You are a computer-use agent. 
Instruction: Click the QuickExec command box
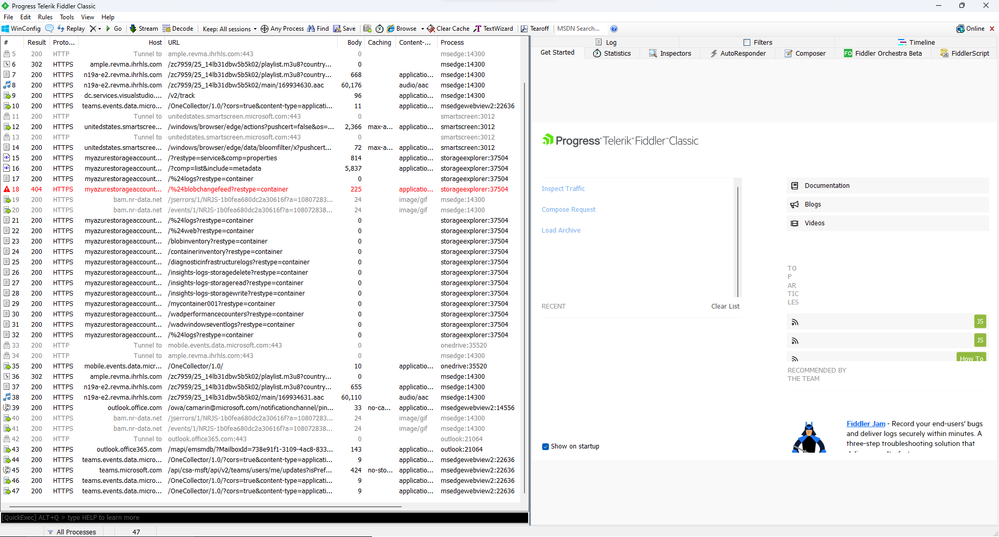tap(264, 517)
